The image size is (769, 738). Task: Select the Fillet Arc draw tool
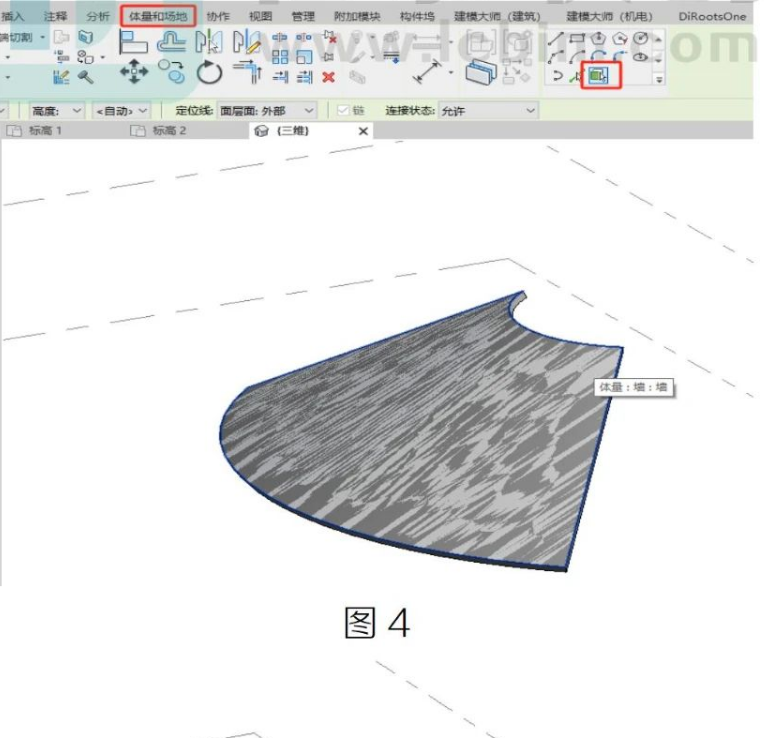pos(620,57)
